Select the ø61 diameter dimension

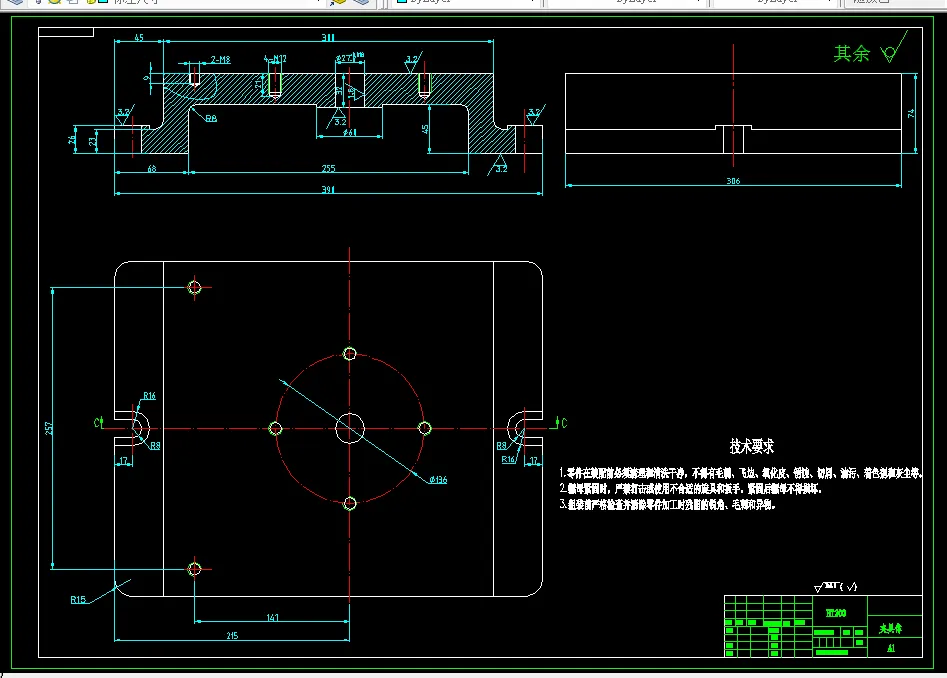coord(350,132)
